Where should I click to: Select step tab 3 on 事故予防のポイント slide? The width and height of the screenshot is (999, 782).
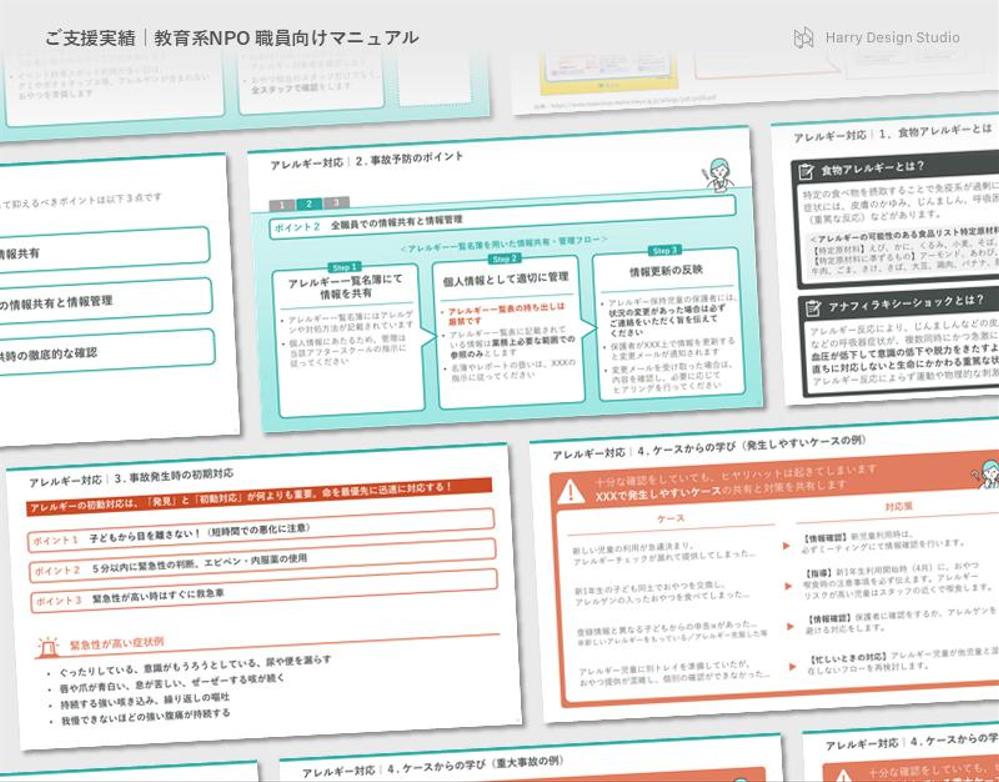tap(337, 203)
